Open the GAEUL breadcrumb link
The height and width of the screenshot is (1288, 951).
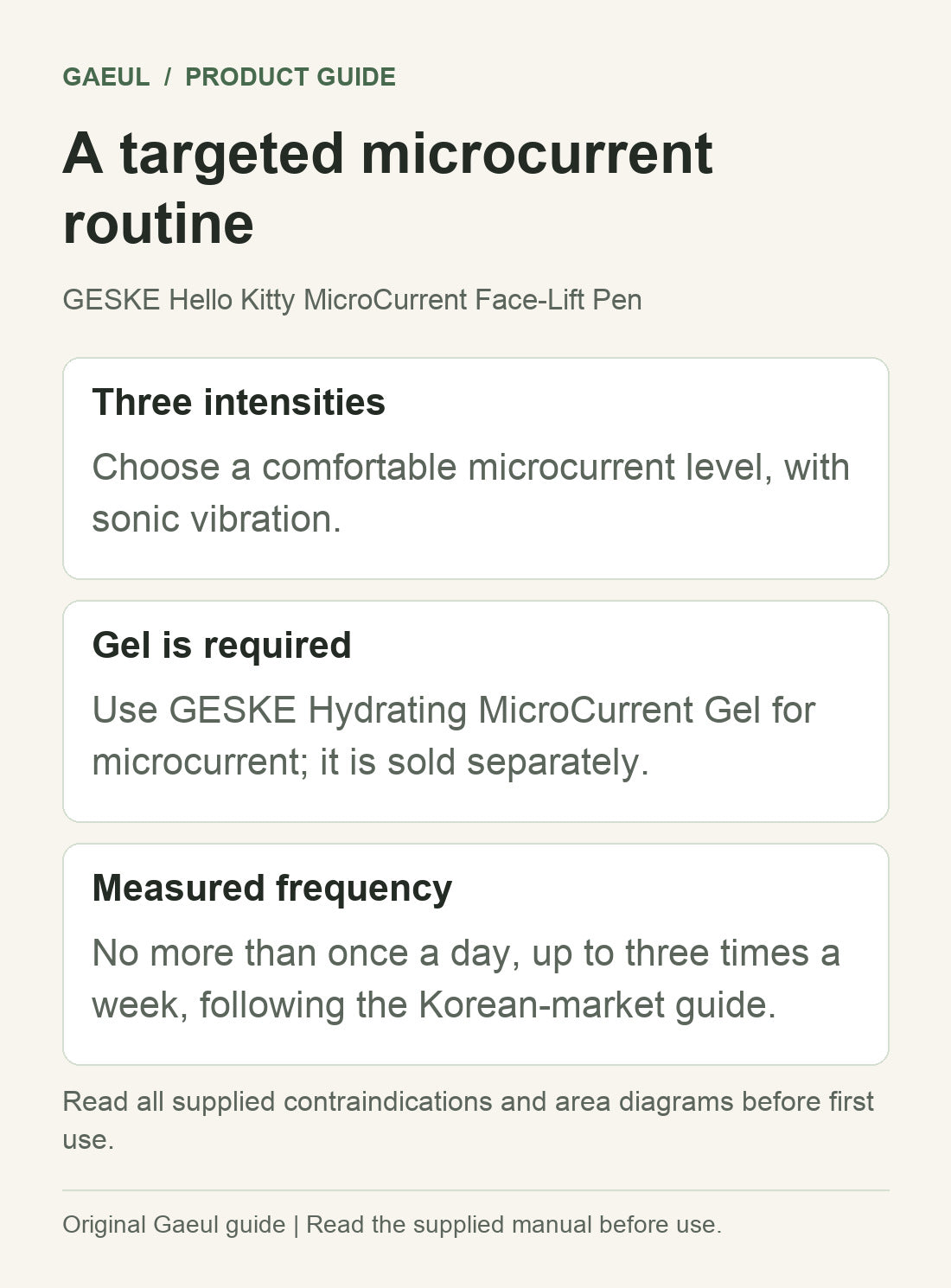coord(106,77)
